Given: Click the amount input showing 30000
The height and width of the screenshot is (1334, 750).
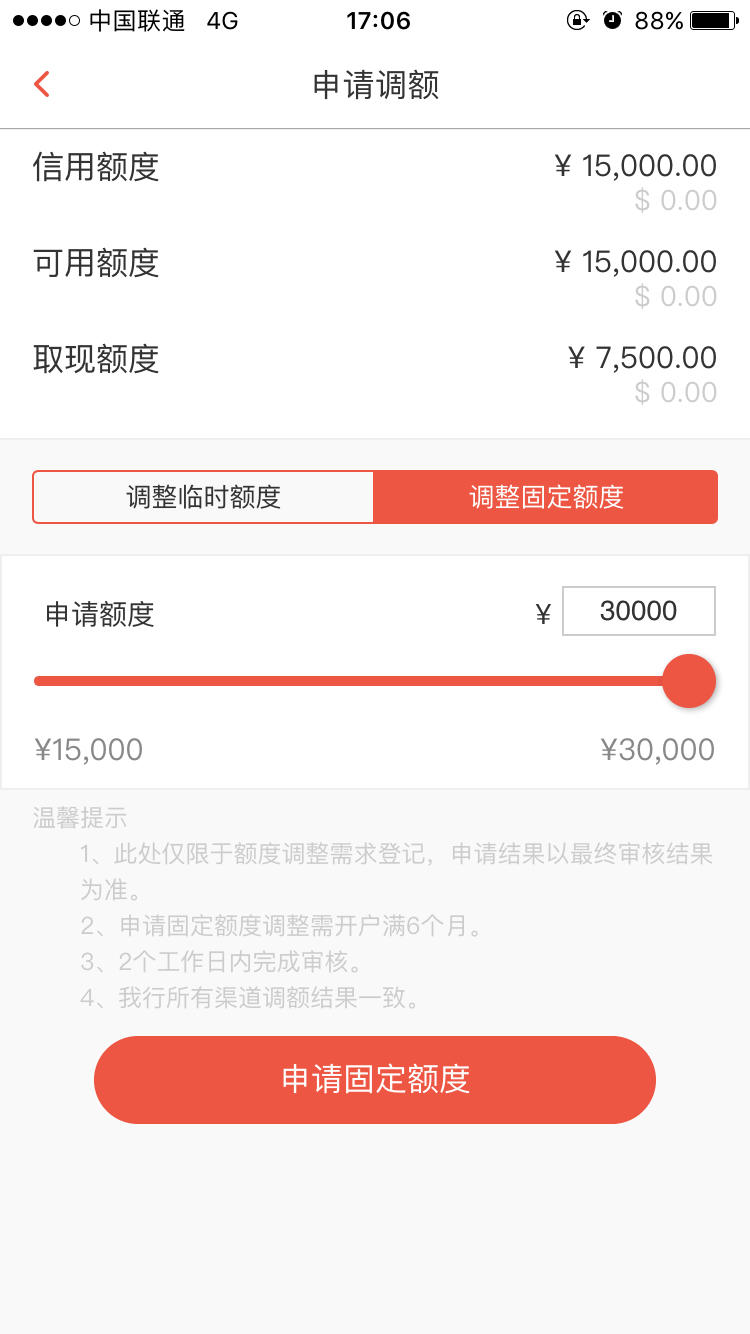Looking at the screenshot, I should [639, 611].
